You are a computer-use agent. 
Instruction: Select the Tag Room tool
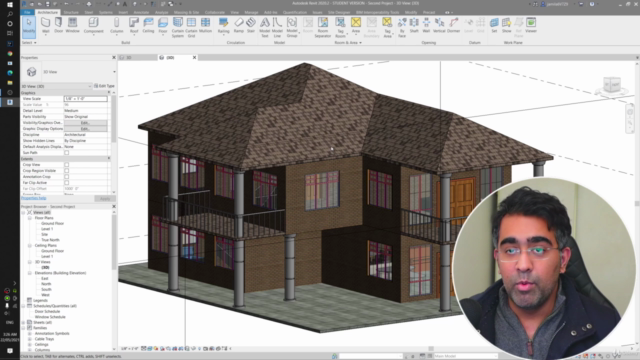pos(340,27)
